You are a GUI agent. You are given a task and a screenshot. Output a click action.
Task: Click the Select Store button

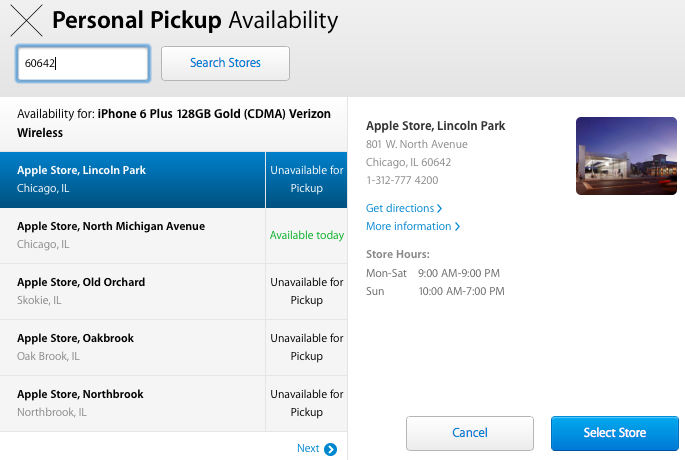615,433
